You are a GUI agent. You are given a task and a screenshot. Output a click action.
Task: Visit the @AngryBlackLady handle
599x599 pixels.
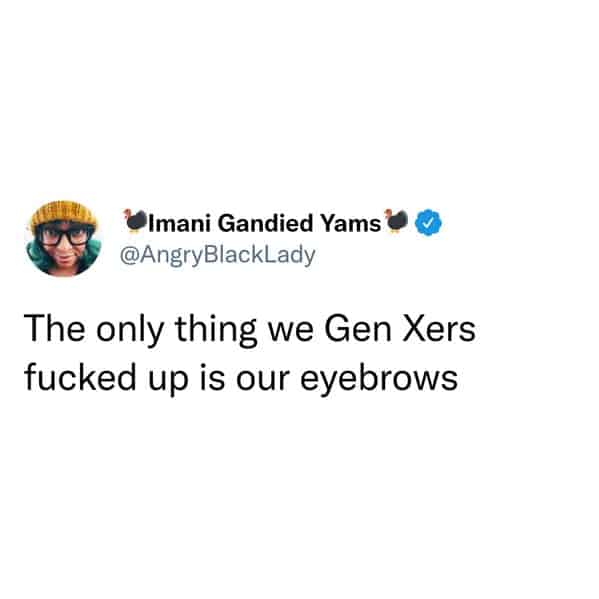(218, 255)
